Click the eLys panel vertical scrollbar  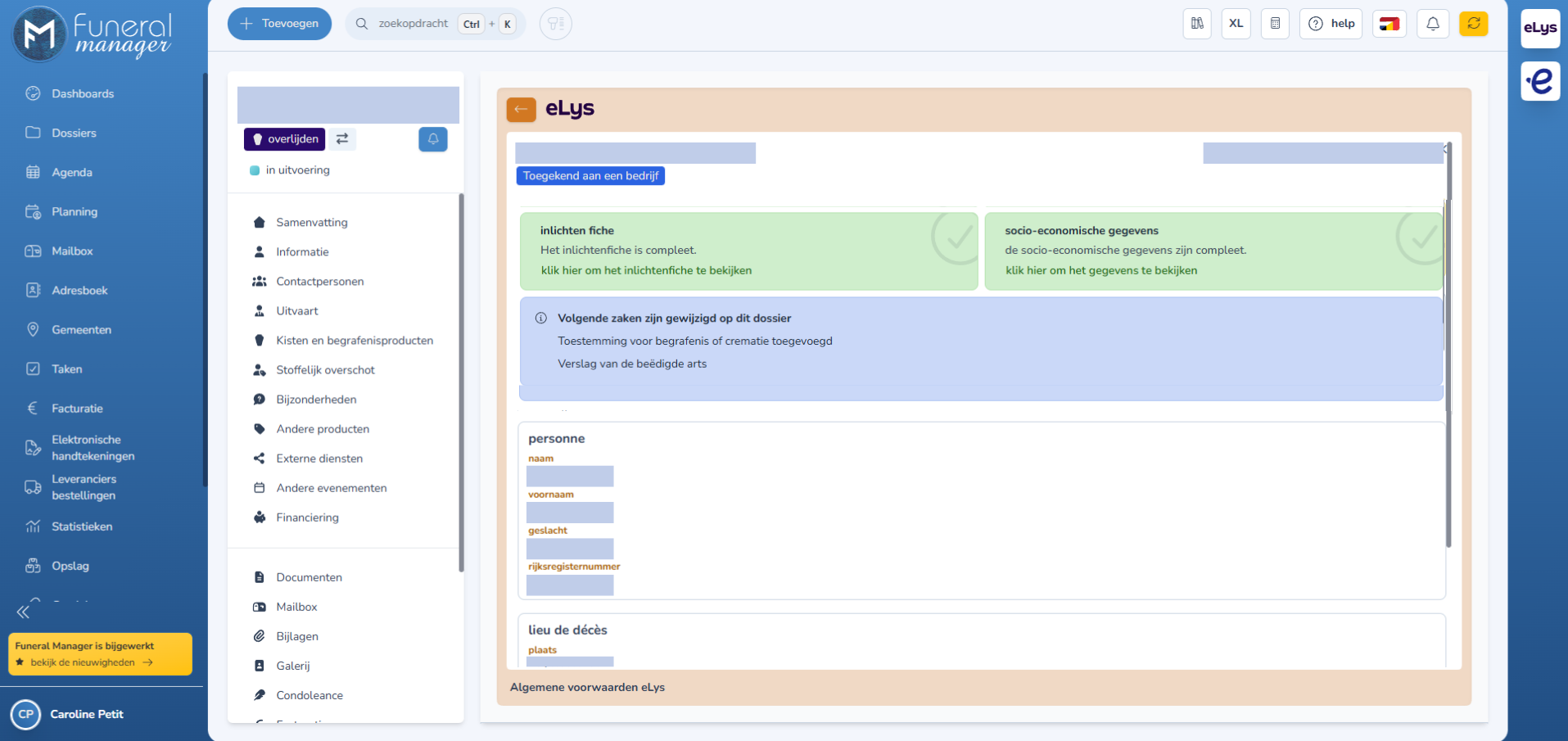tap(1448, 344)
